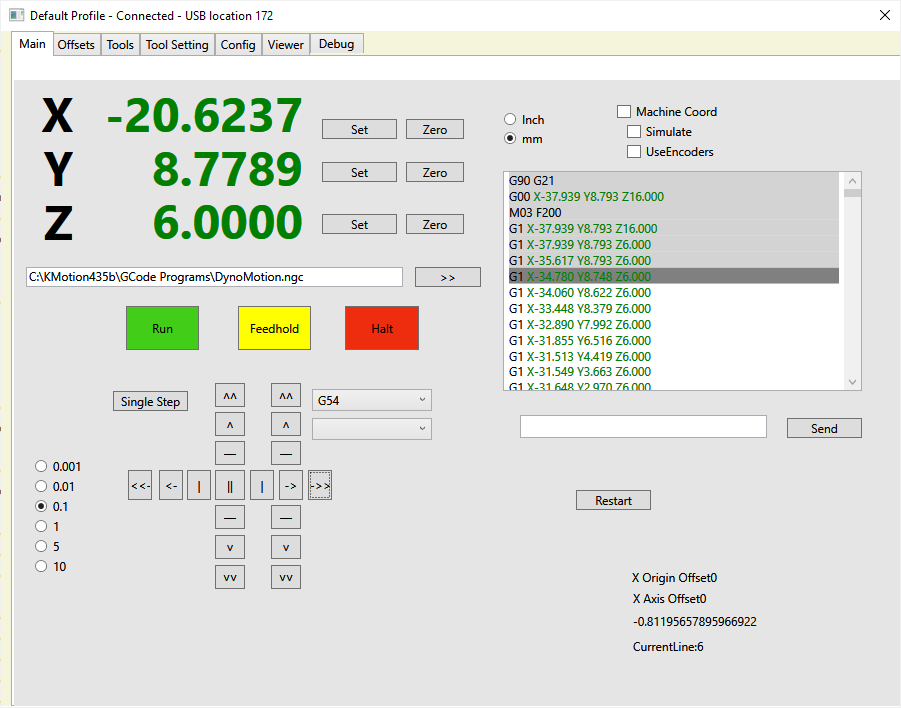901x708 pixels.
Task: Tick the Simulate checkbox
Action: (634, 132)
